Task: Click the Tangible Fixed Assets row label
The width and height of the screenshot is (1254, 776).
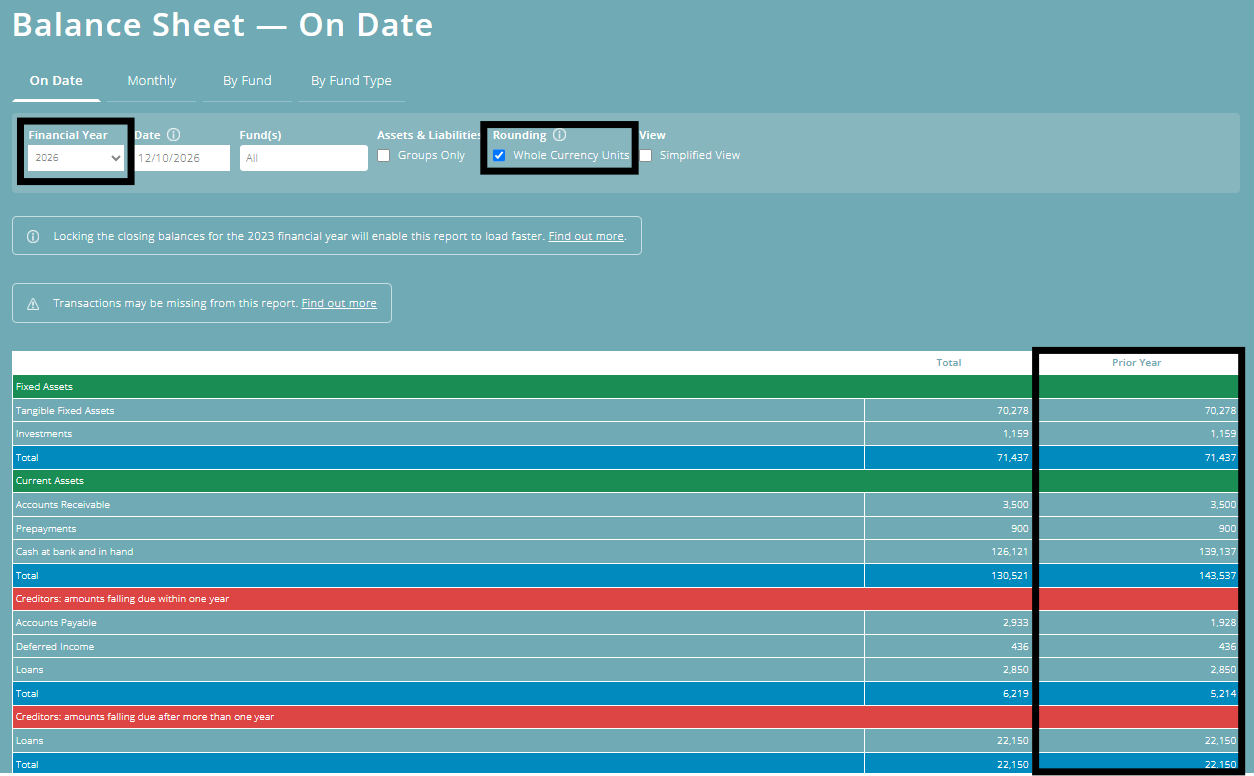Action: click(x=65, y=411)
